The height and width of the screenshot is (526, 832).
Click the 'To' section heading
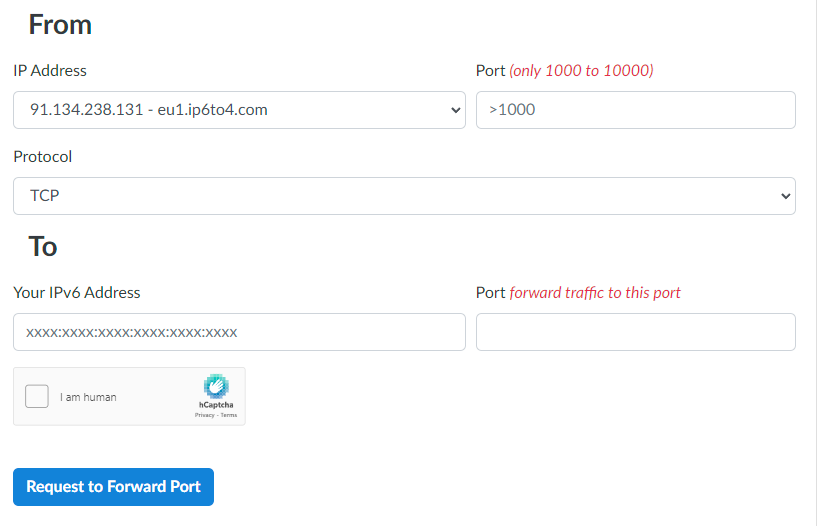click(43, 246)
